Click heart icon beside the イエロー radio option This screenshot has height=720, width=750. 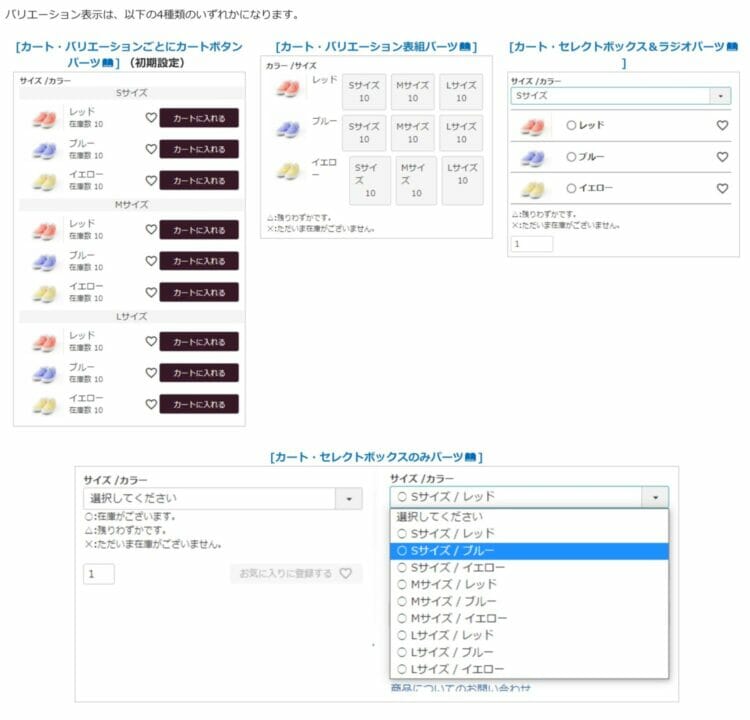tap(722, 188)
